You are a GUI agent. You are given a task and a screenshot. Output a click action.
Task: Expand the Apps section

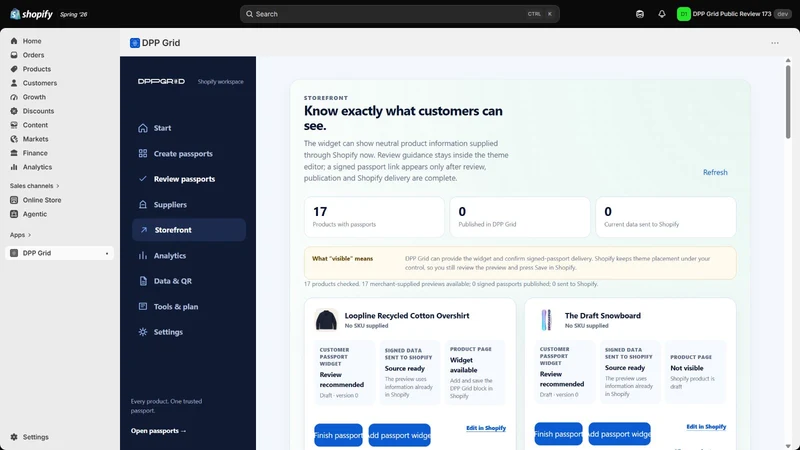point(20,235)
